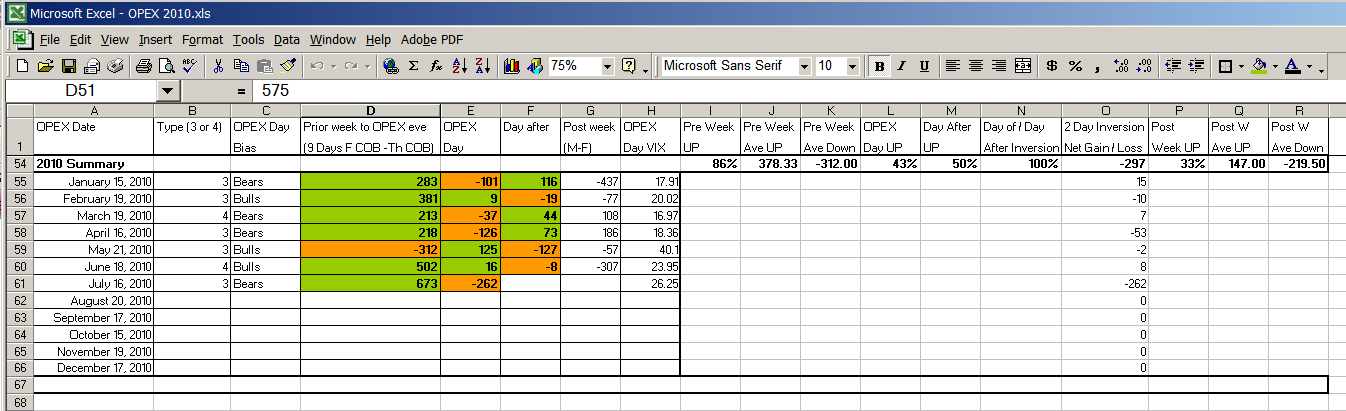Image resolution: width=1346 pixels, height=411 pixels.
Task: Open the zoom percentage dropdown
Action: (607, 66)
